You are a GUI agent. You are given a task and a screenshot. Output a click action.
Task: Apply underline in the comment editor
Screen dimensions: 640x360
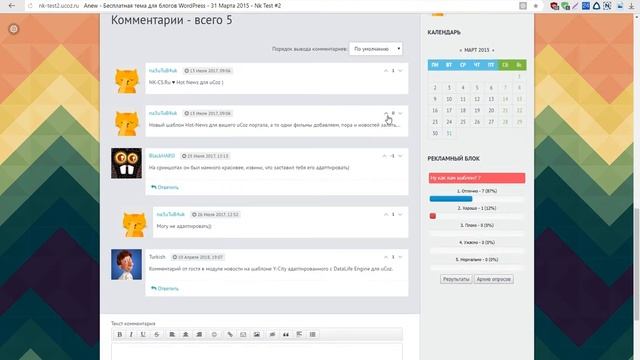pos(143,334)
